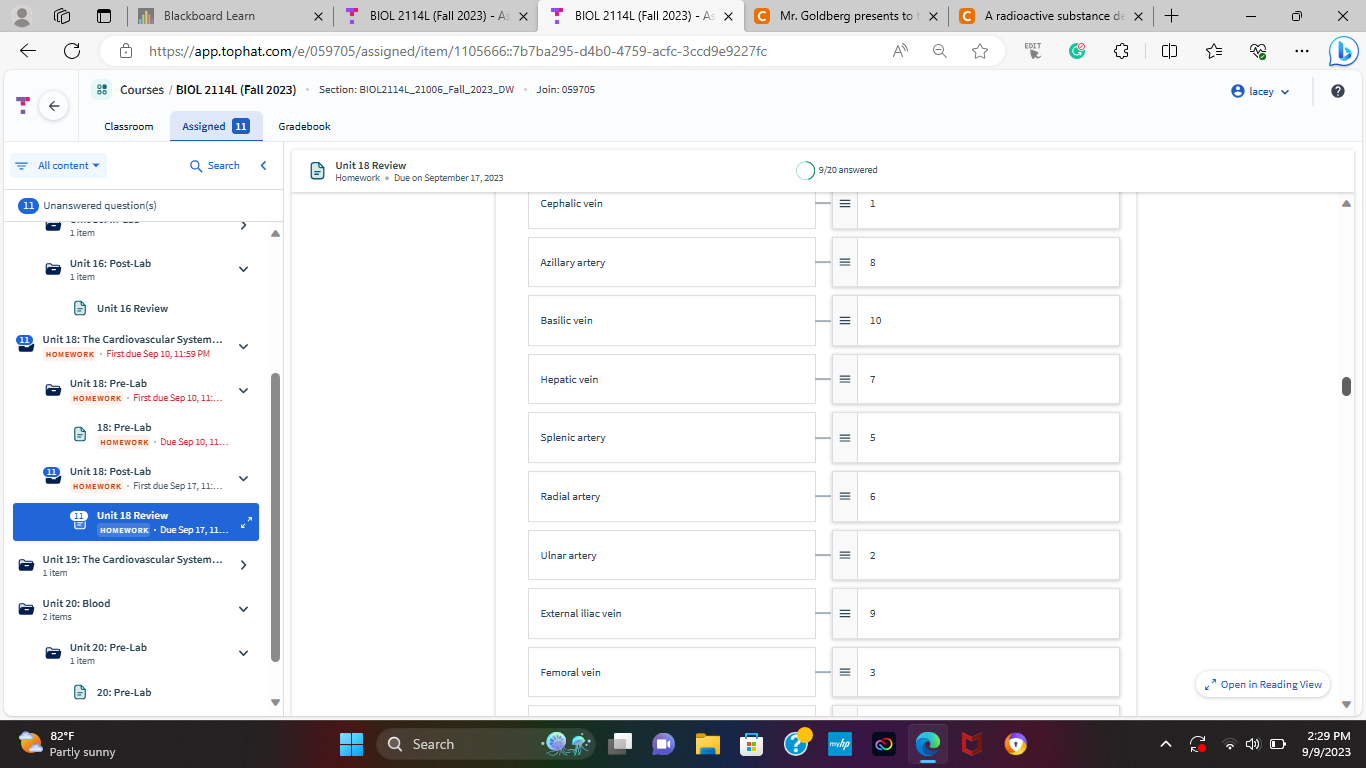Click drag handle beside answer 8

tap(845, 262)
